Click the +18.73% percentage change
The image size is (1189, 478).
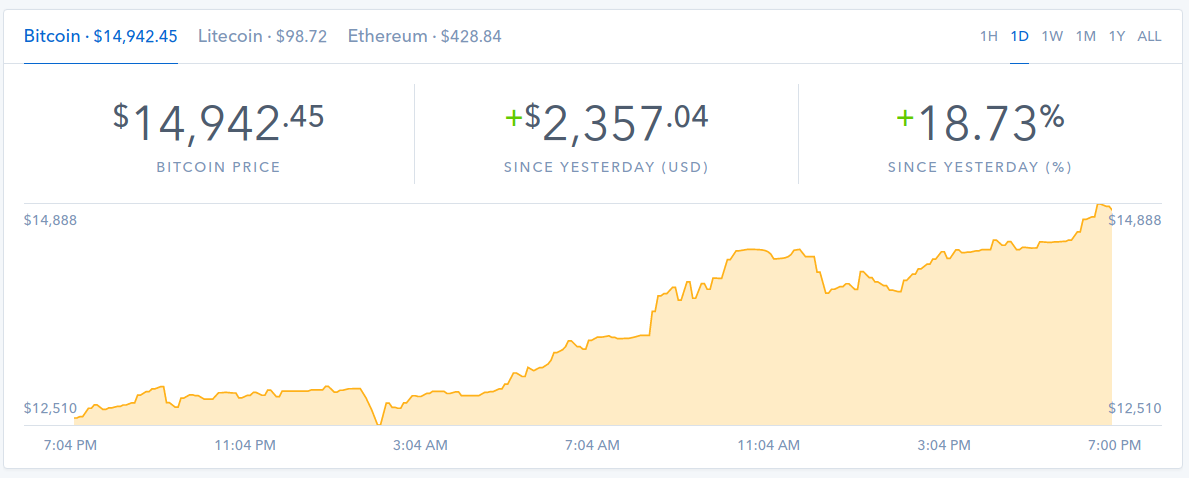980,123
